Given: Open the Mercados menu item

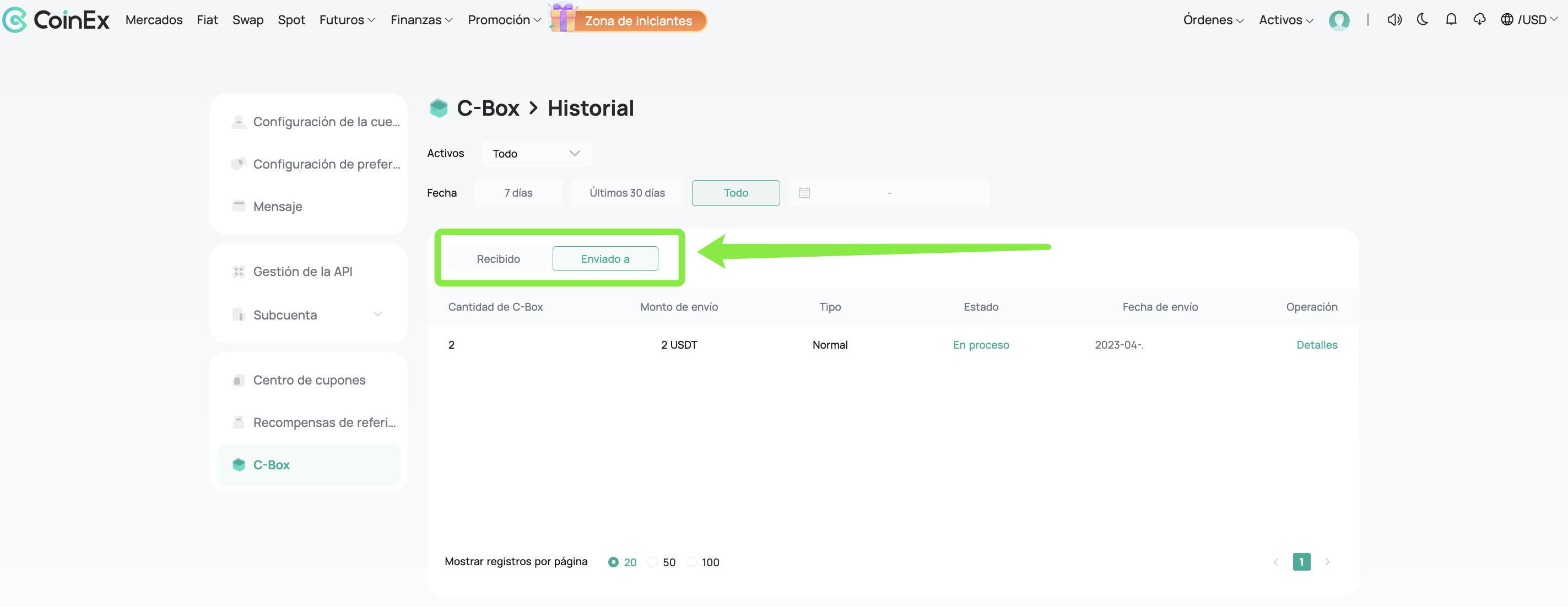Looking at the screenshot, I should [x=154, y=20].
